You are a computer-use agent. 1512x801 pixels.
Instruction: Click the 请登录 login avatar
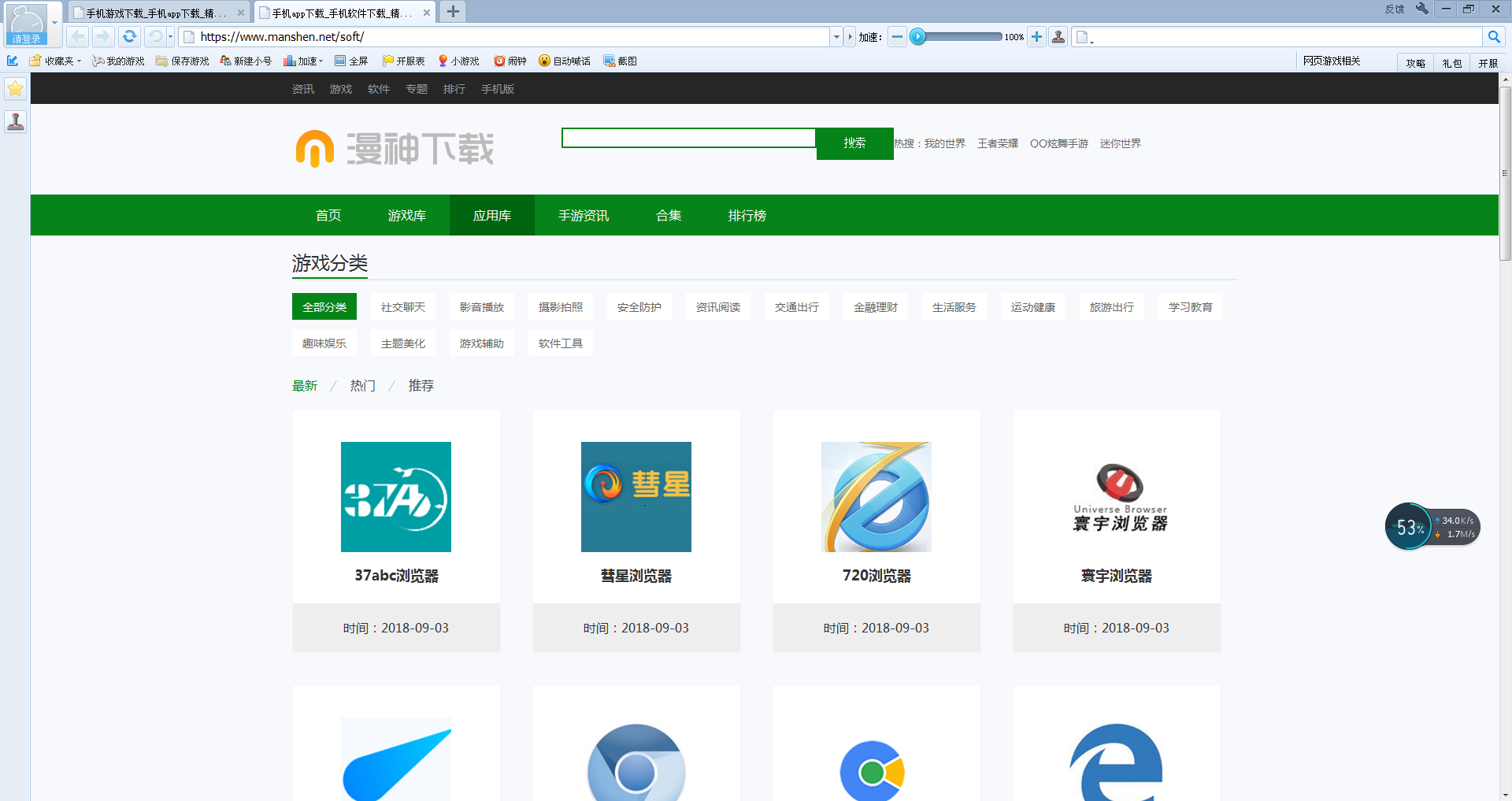27,24
